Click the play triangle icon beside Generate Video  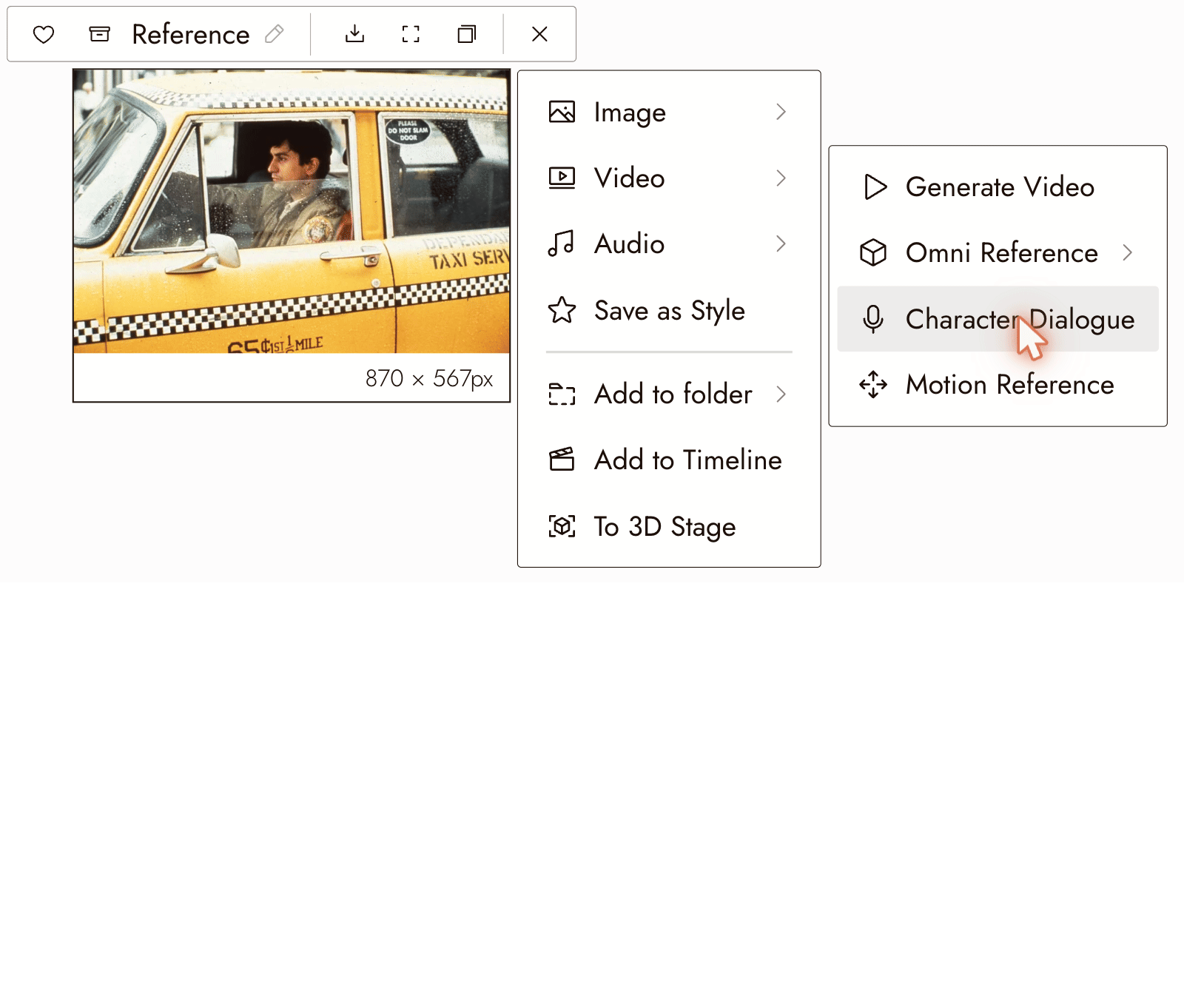click(875, 187)
